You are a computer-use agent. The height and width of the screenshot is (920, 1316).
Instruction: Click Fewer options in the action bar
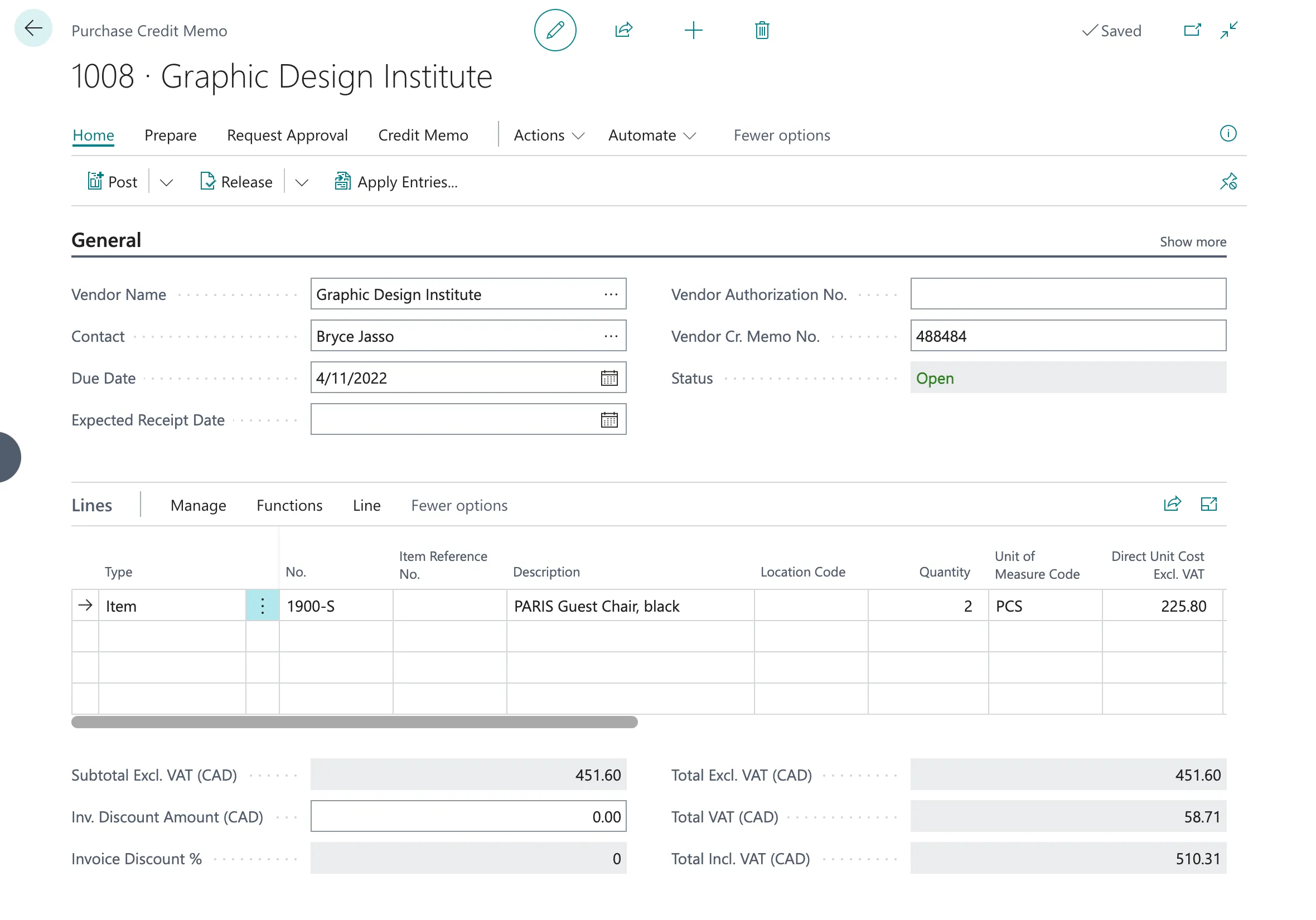coord(782,135)
